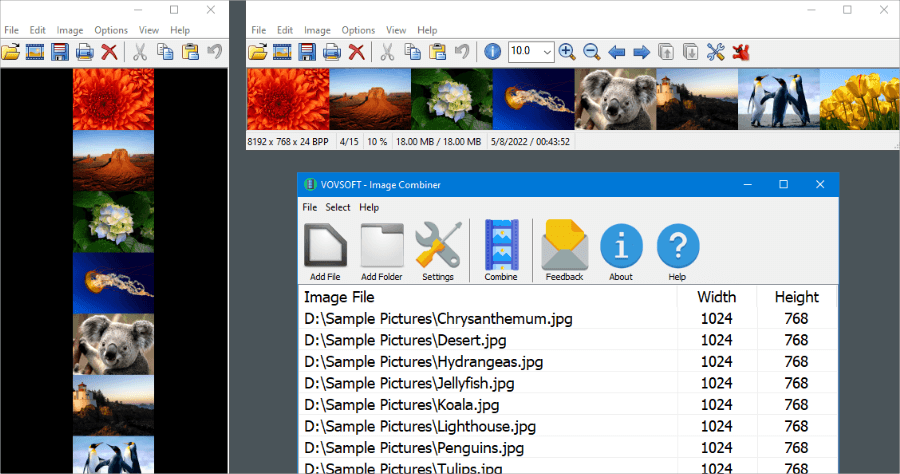Click the koala picture in right viewer window
This screenshot has width=900, height=474.
tap(615, 99)
